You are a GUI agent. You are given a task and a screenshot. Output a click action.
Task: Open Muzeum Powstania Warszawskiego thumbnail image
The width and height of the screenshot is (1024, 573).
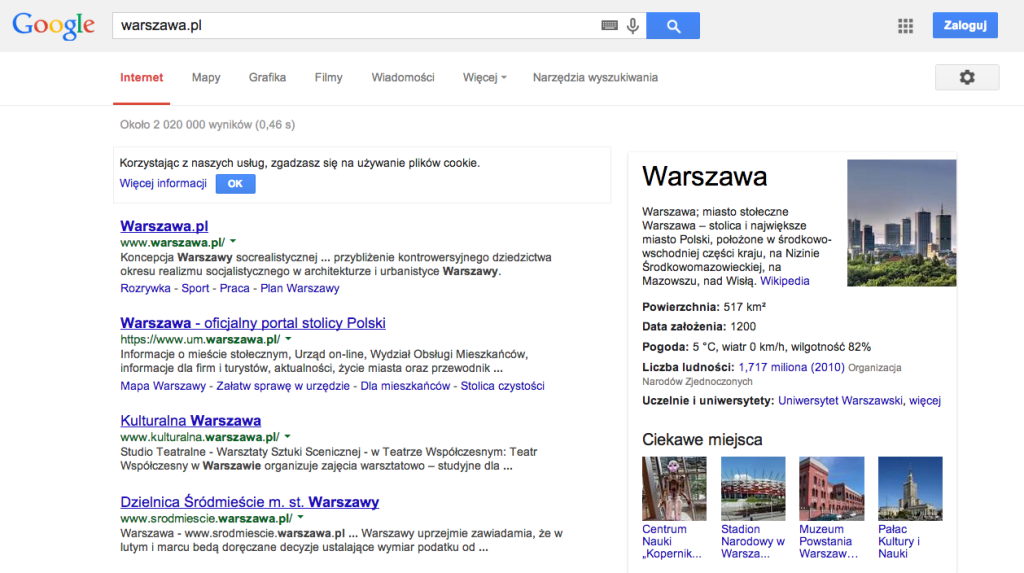coord(831,488)
